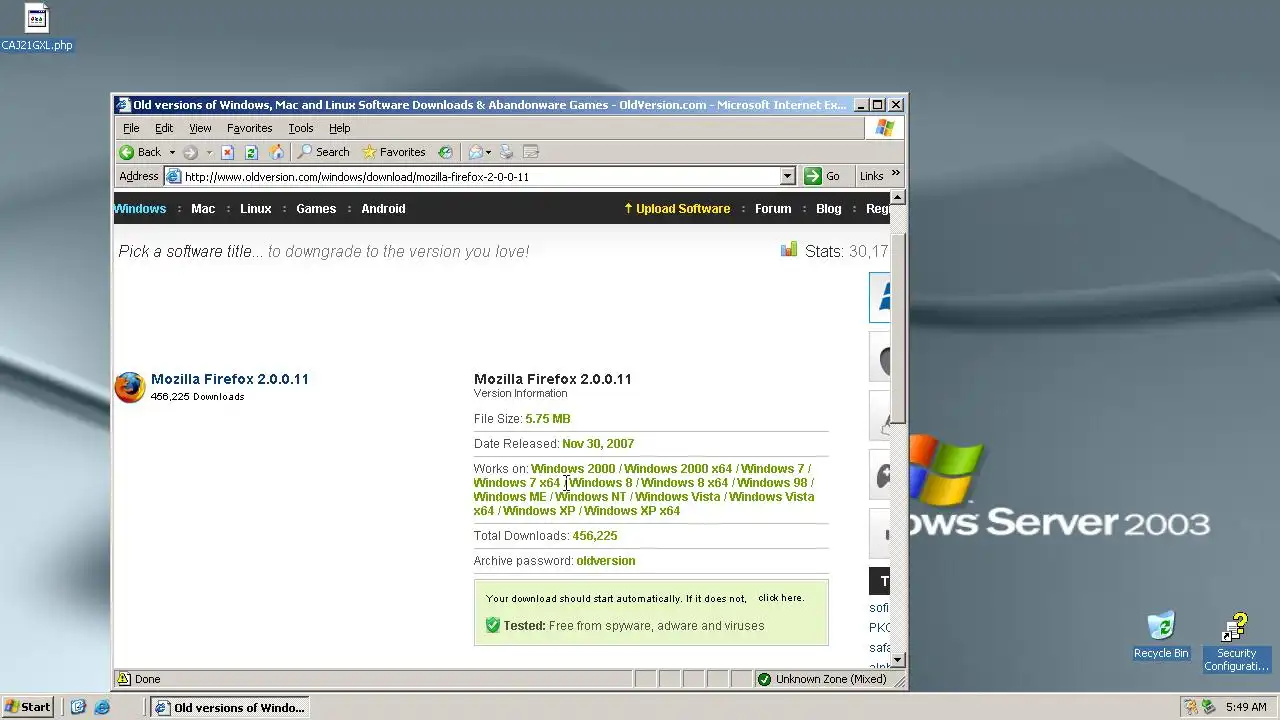Viewport: 1280px width, 720px height.
Task: Open the Edit menu
Action: pos(164,128)
